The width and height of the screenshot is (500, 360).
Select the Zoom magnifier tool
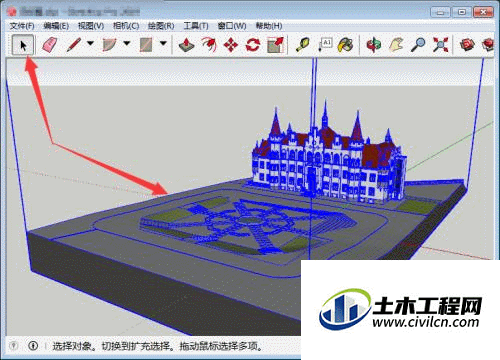418,45
